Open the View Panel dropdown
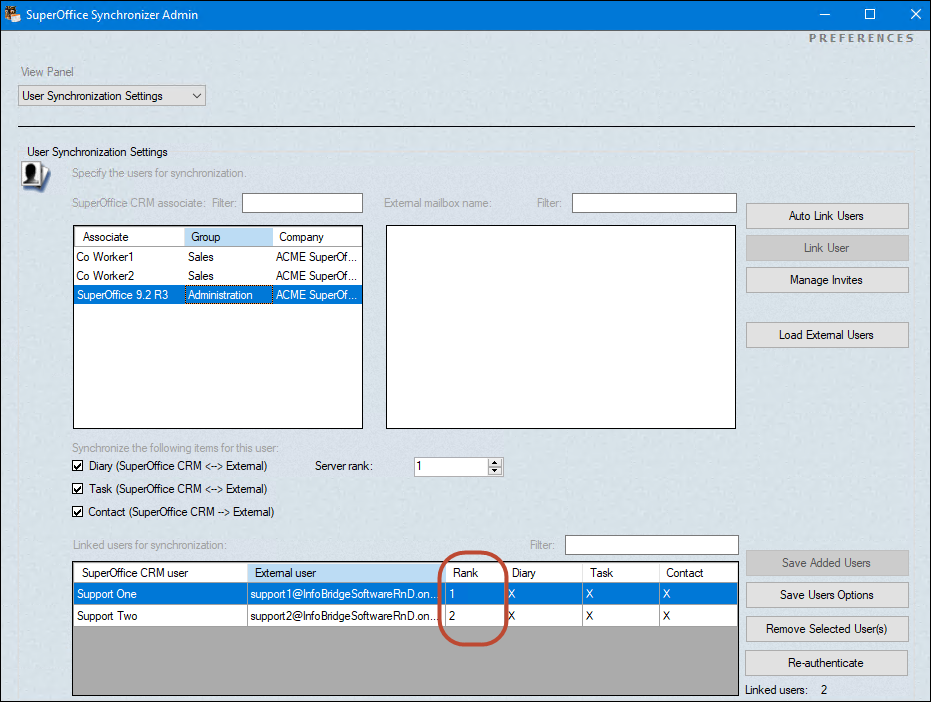931x702 pixels. (112, 96)
